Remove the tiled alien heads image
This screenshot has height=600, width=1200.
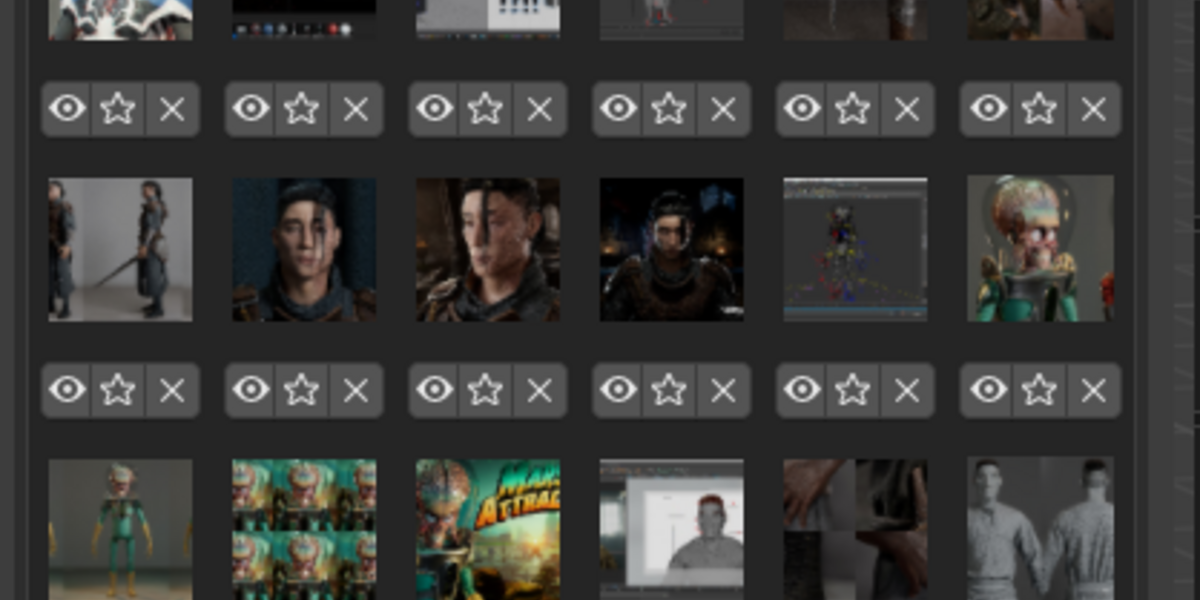[x=356, y=389]
